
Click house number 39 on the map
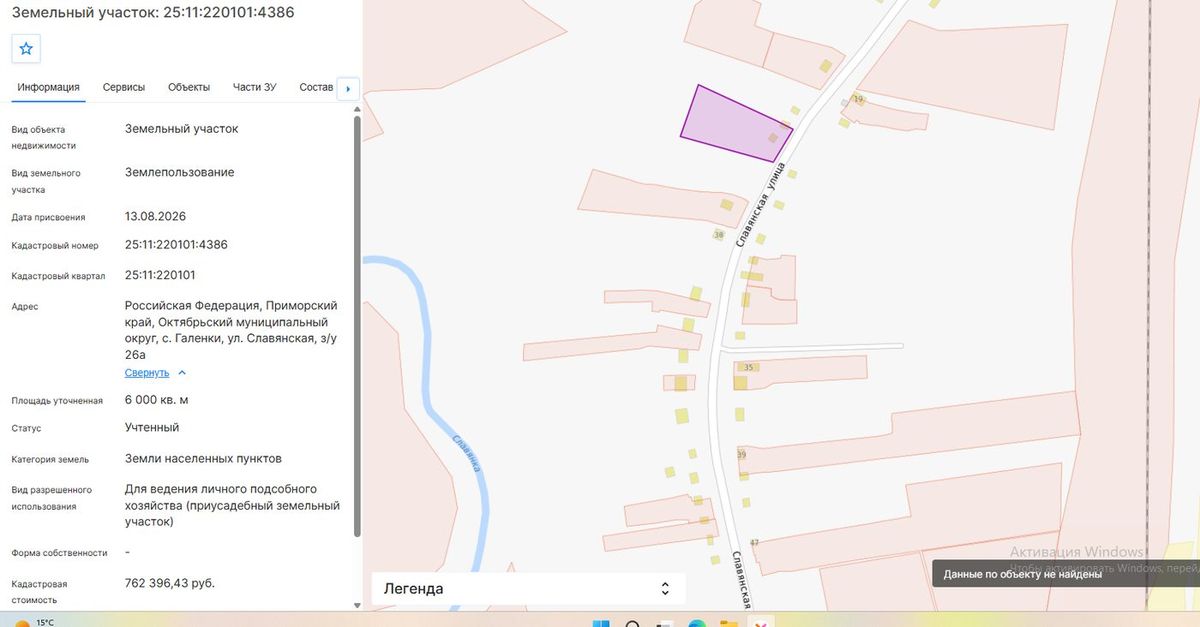(741, 455)
